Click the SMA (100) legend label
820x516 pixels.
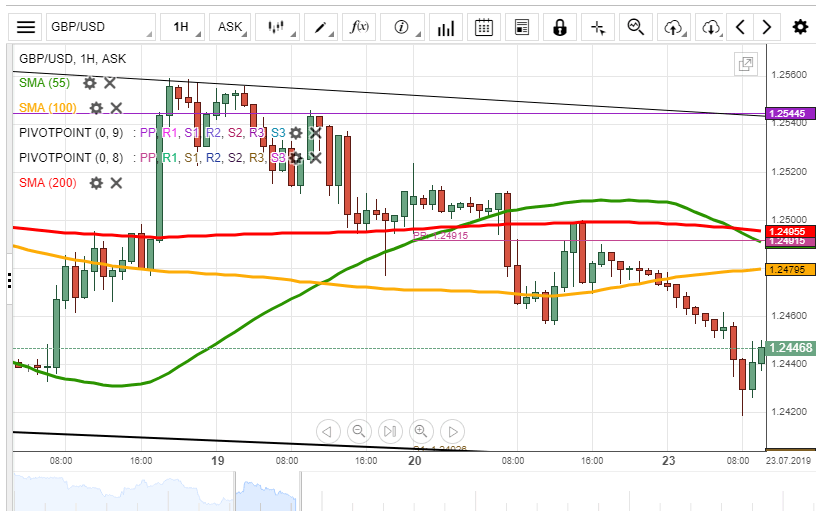[x=48, y=108]
